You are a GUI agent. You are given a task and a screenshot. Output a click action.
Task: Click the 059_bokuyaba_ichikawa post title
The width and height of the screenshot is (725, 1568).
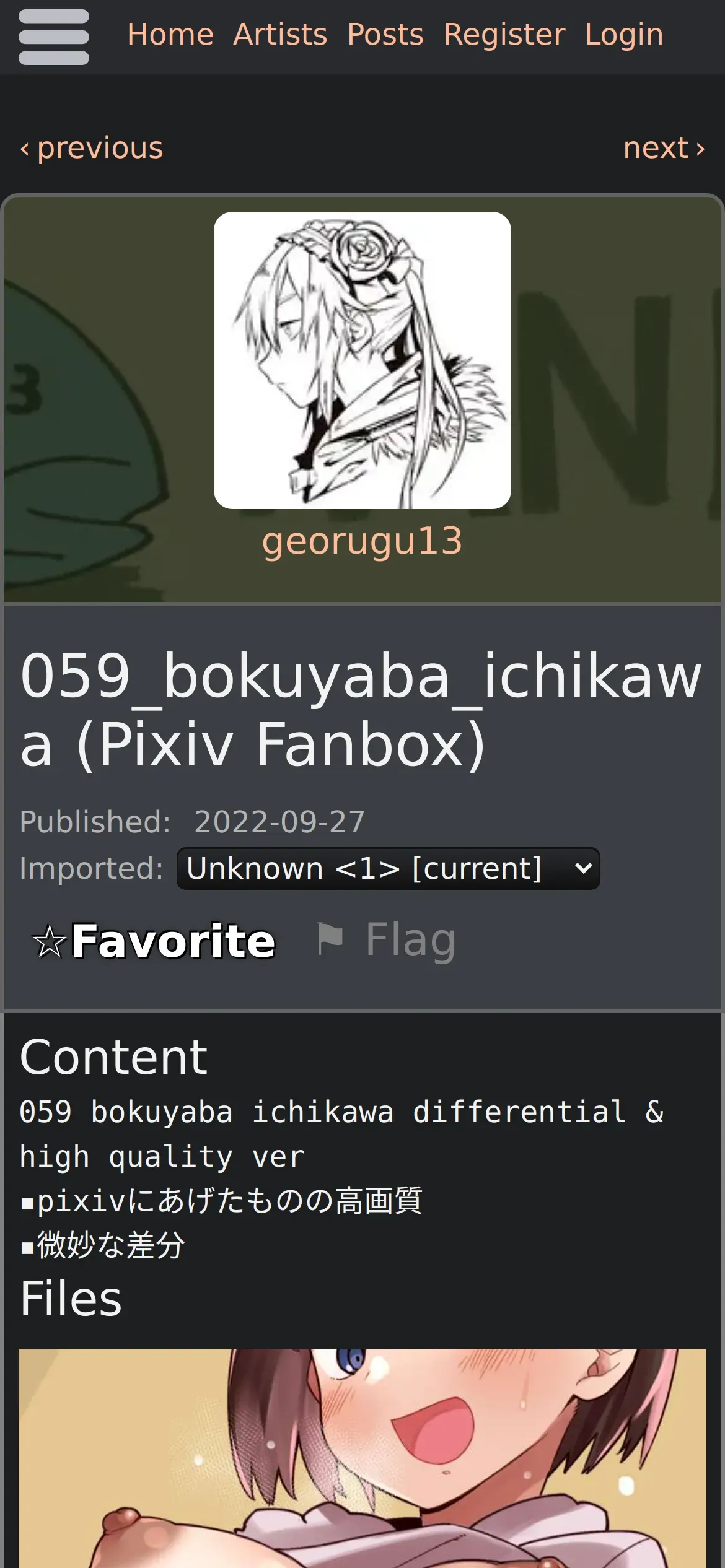pos(361,710)
